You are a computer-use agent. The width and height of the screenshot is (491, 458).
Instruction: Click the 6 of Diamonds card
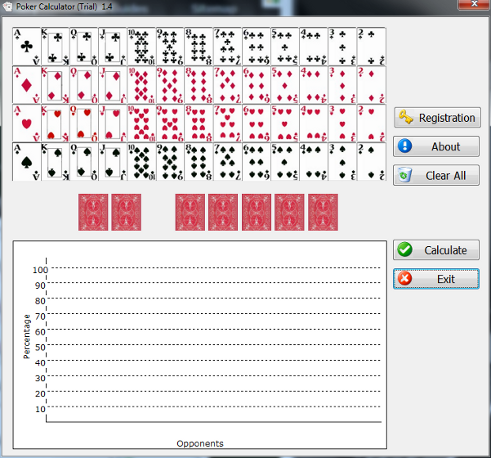pos(257,85)
